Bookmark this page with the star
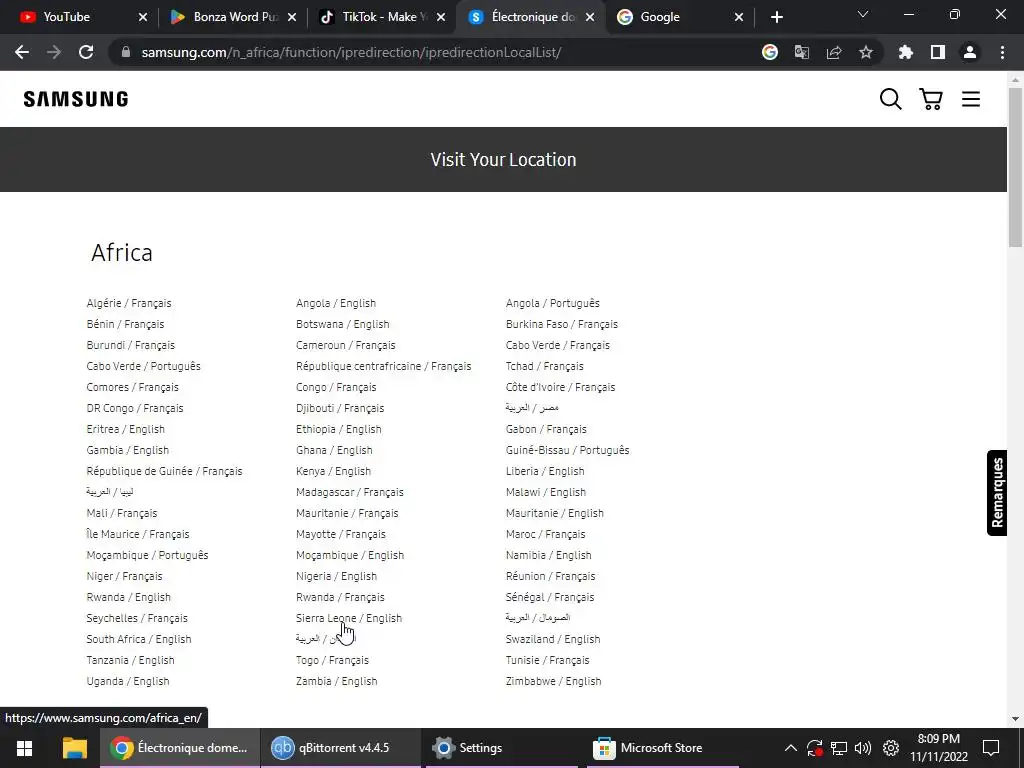Image resolution: width=1024 pixels, height=768 pixels. pyautogui.click(x=866, y=52)
